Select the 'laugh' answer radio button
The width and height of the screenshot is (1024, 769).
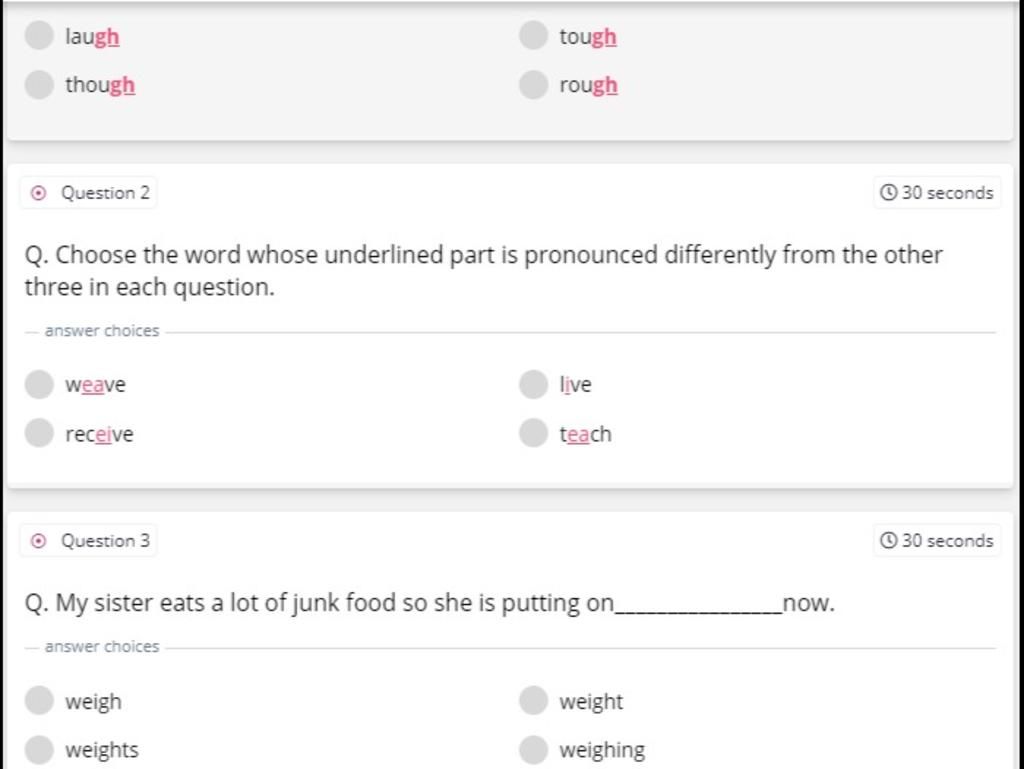click(39, 36)
